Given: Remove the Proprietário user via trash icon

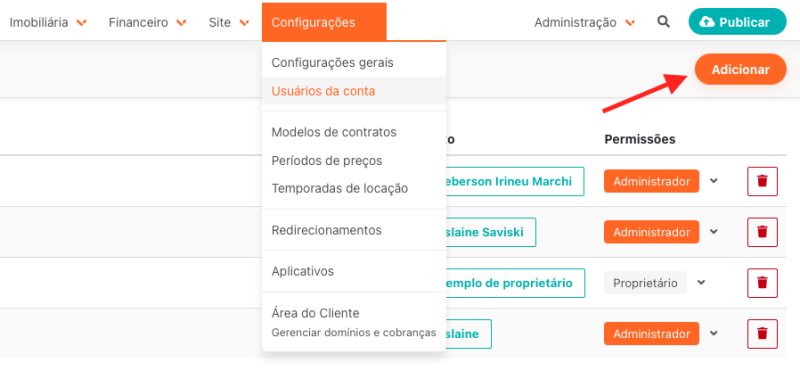Looking at the screenshot, I should [762, 283].
